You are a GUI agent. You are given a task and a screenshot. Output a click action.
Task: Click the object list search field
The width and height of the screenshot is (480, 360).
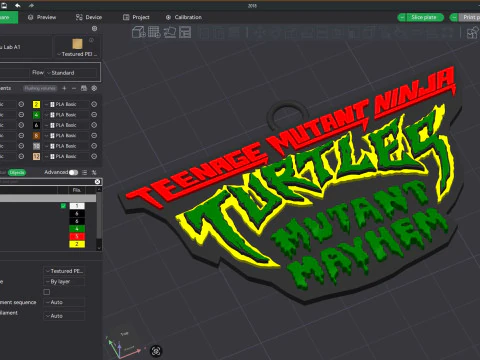47,181
